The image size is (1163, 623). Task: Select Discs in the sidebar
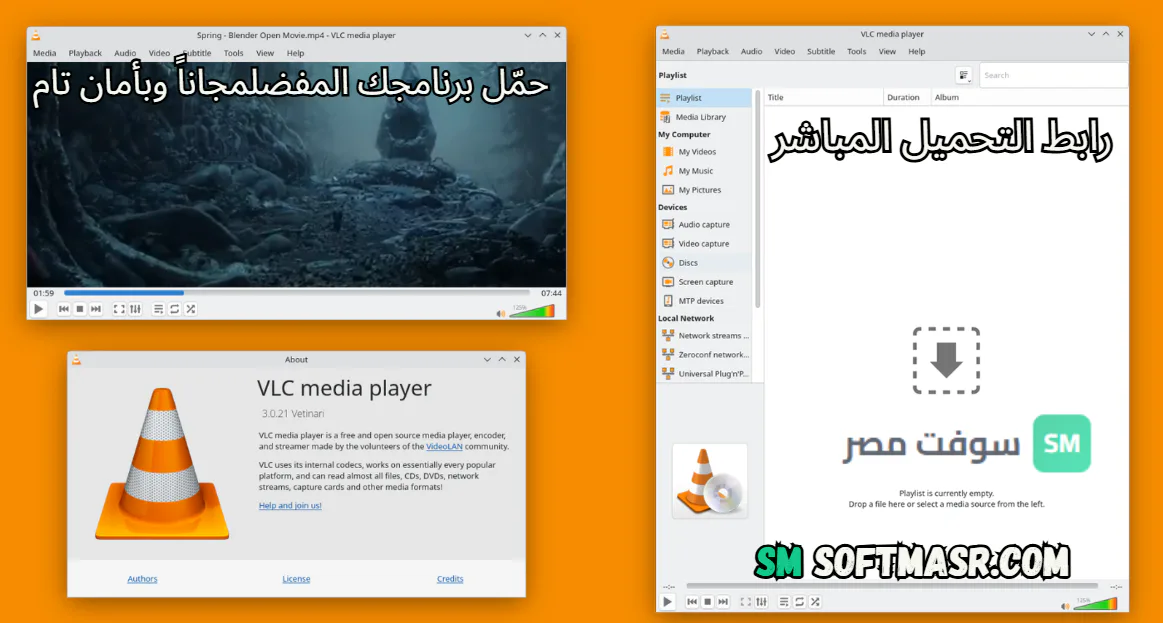(x=704, y=263)
